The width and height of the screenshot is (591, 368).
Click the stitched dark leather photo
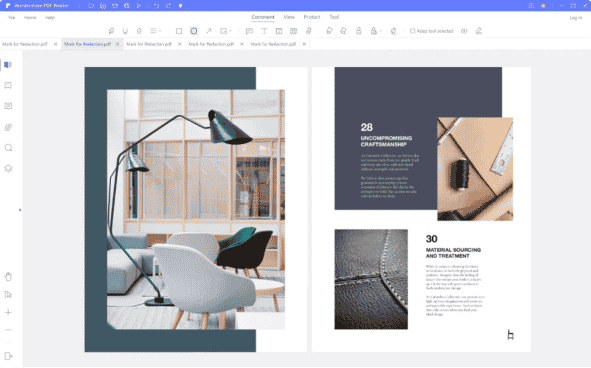[371, 279]
